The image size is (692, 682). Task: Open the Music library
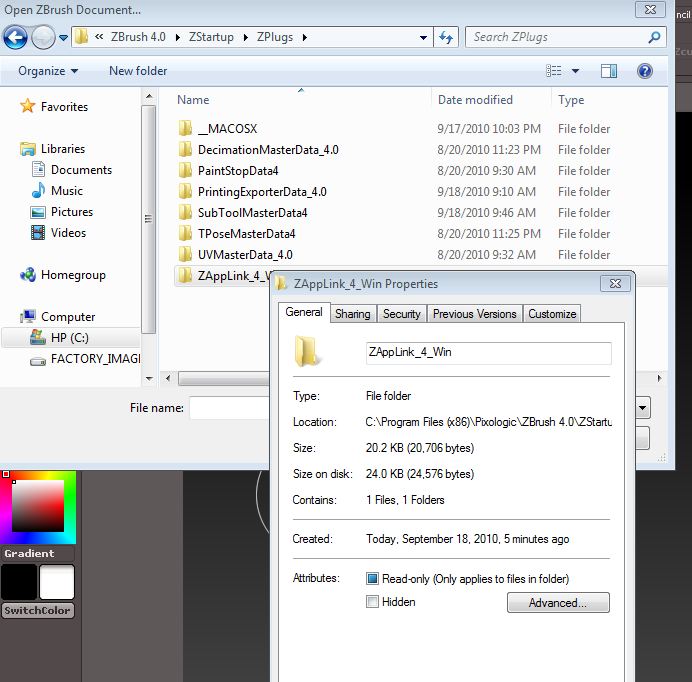tap(57, 191)
